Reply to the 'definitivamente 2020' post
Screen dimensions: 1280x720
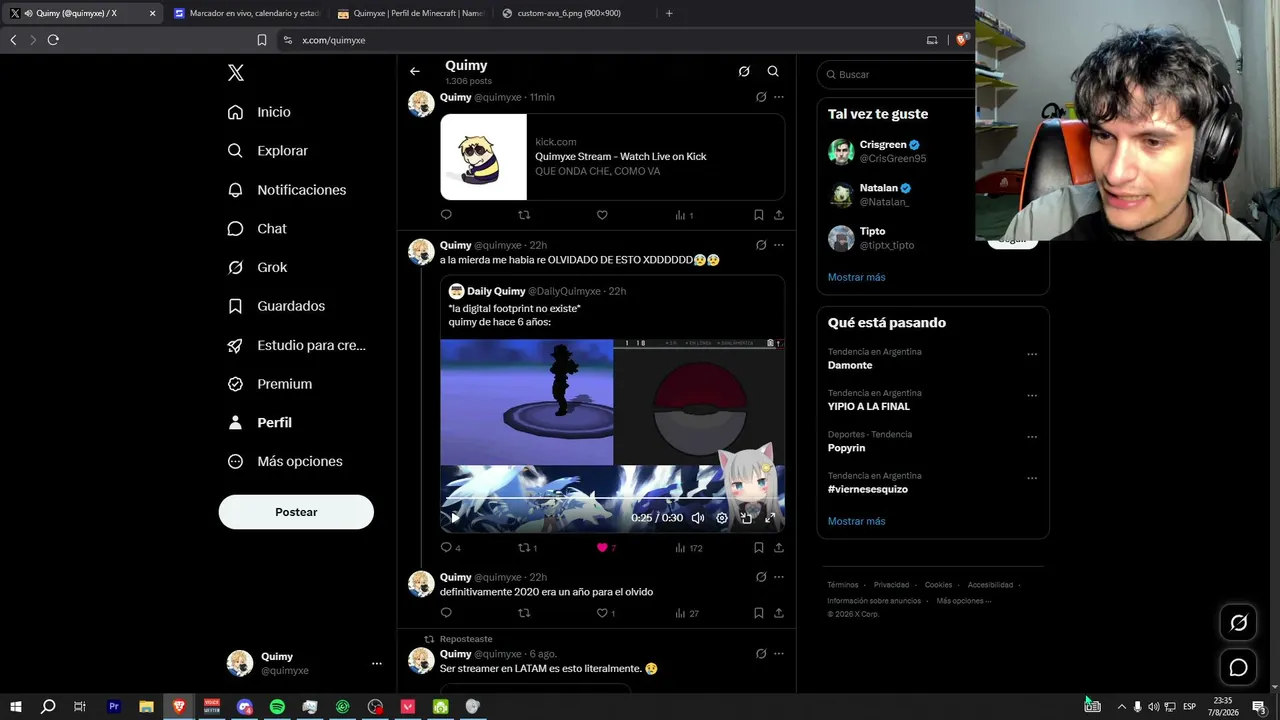point(446,613)
